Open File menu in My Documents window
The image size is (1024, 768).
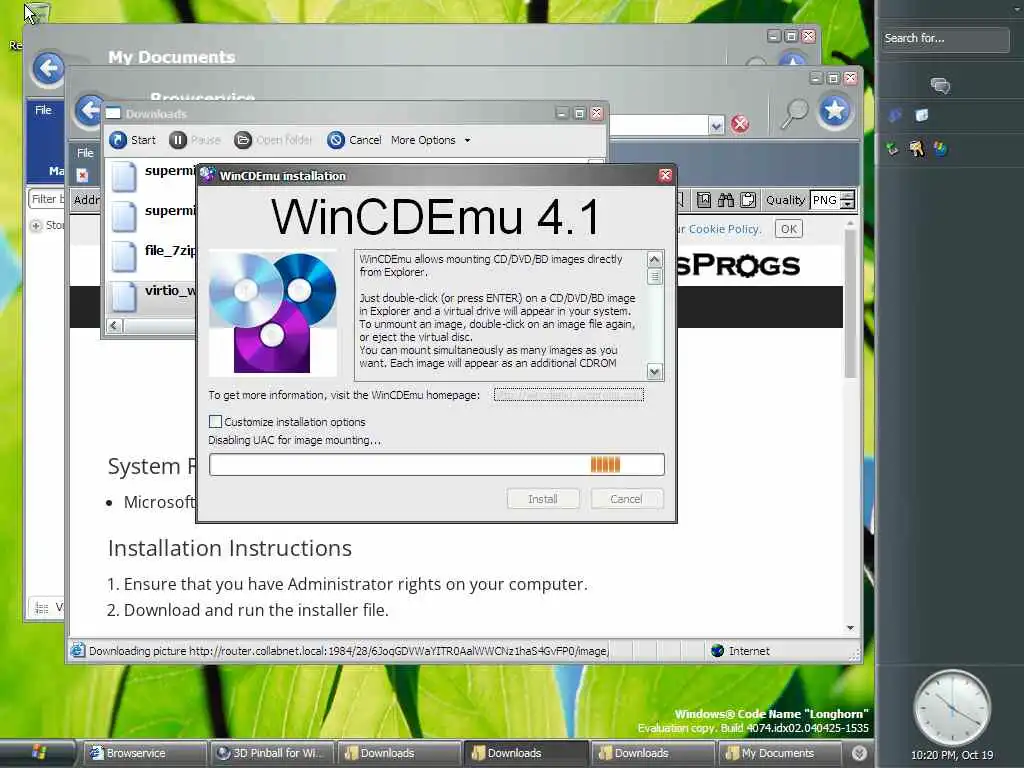[x=43, y=110]
